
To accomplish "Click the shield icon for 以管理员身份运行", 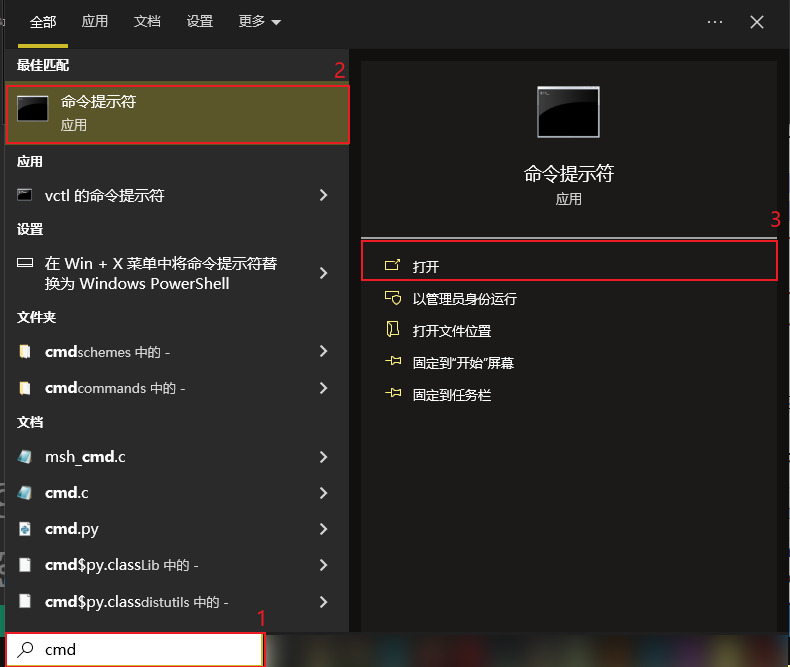I will click(392, 298).
